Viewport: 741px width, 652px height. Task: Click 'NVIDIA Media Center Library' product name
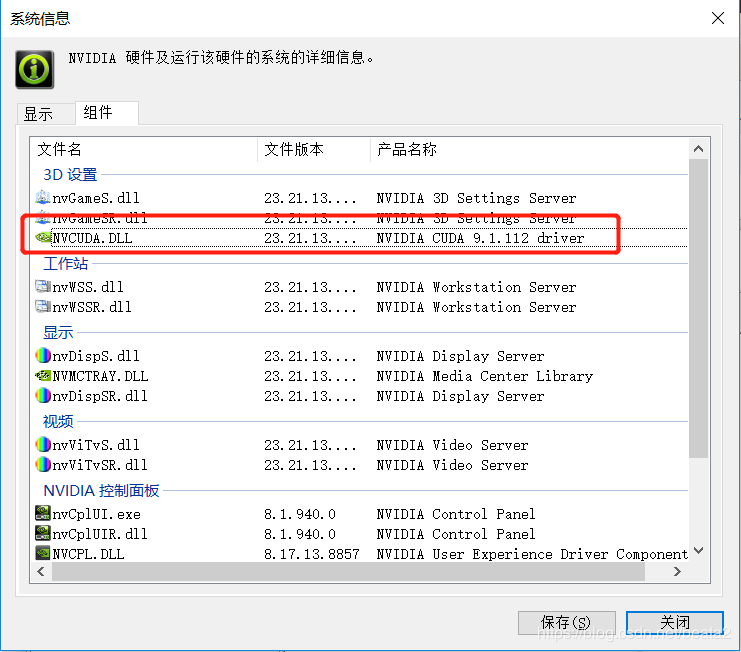[x=484, y=376]
